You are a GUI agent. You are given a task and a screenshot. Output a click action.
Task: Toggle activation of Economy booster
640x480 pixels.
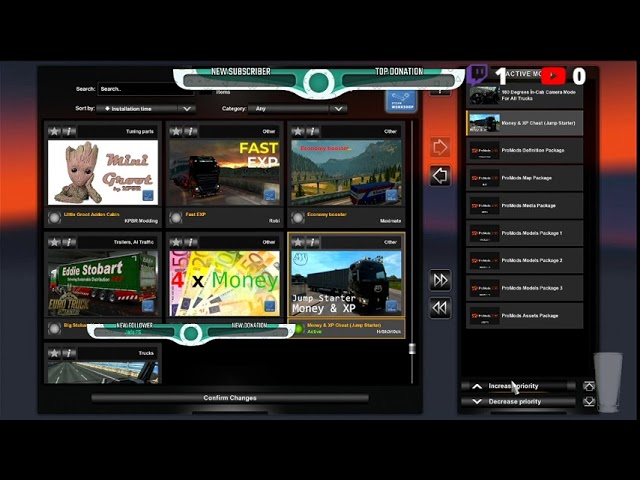(x=298, y=218)
